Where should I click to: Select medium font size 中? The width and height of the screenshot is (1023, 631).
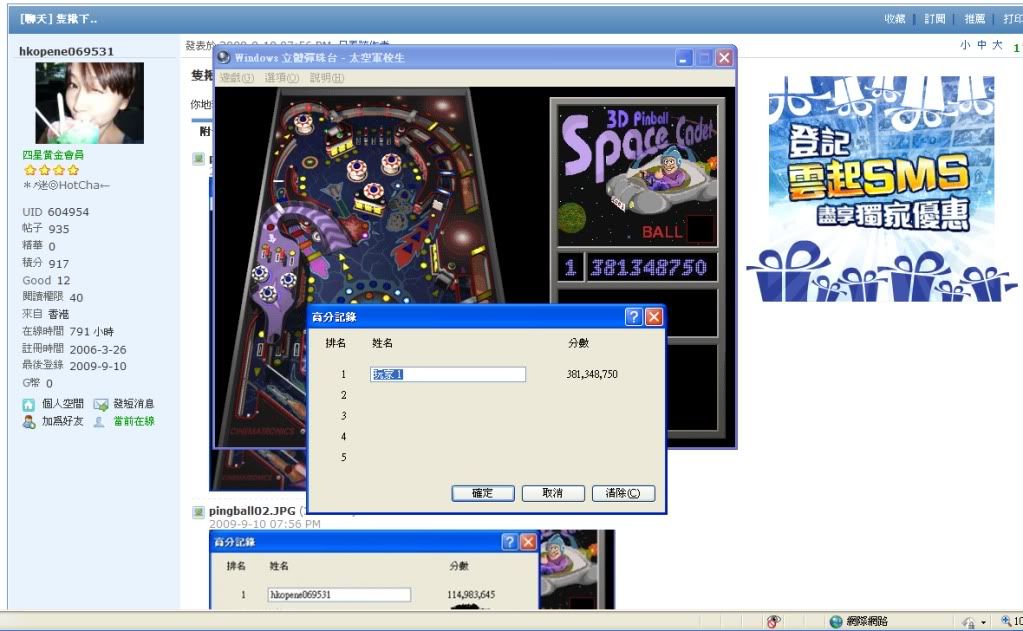981,45
